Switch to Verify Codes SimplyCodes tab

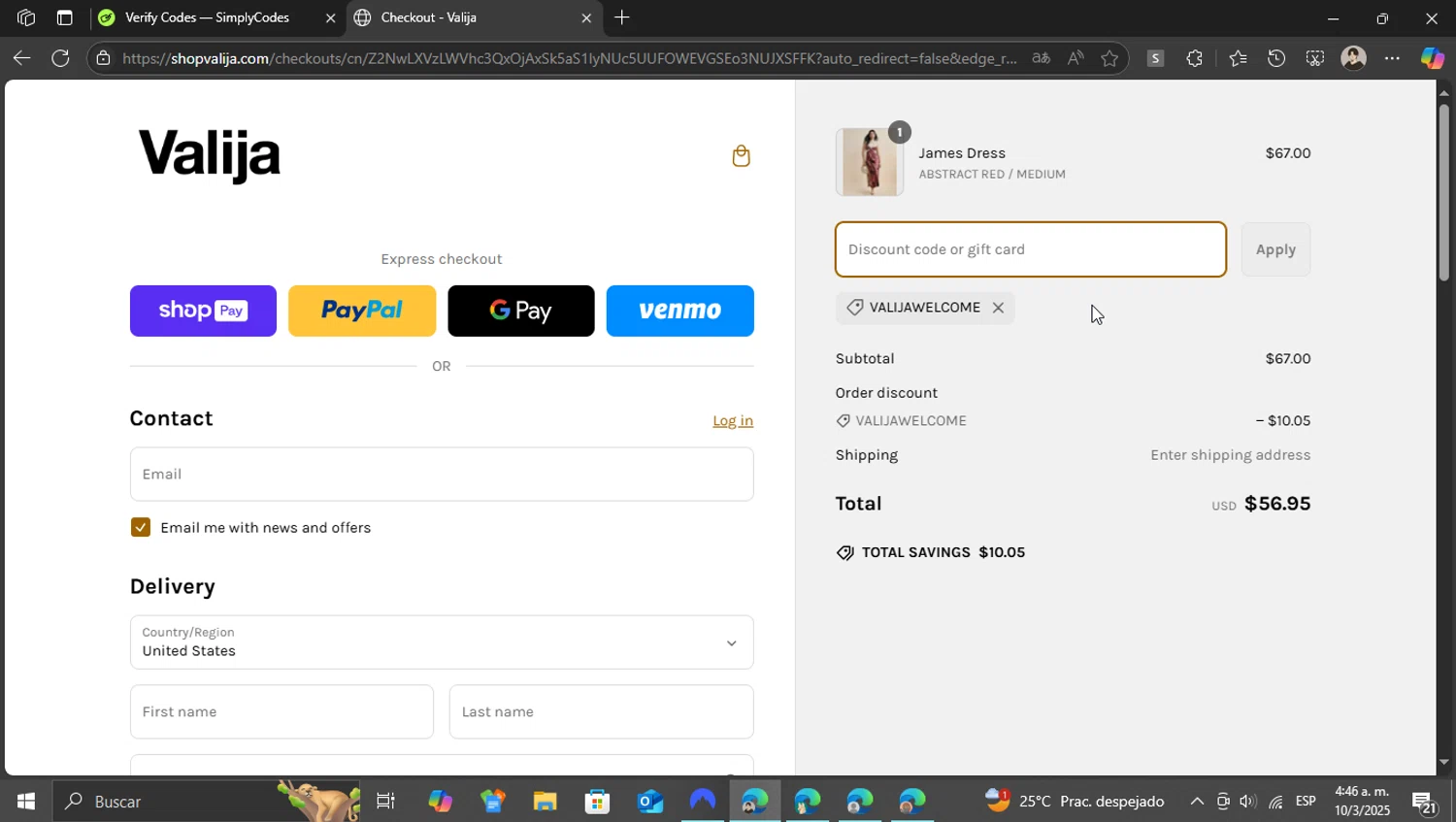click(x=217, y=17)
